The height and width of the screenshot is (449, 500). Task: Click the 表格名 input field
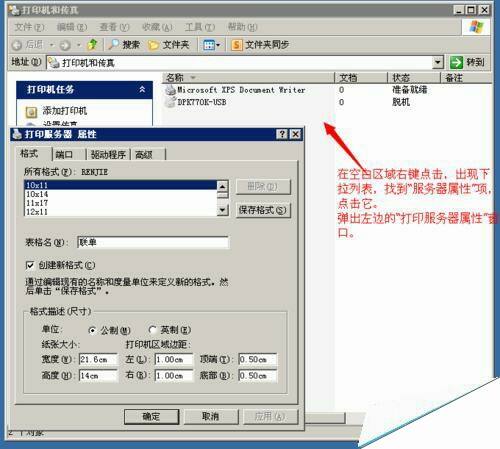(x=153, y=242)
